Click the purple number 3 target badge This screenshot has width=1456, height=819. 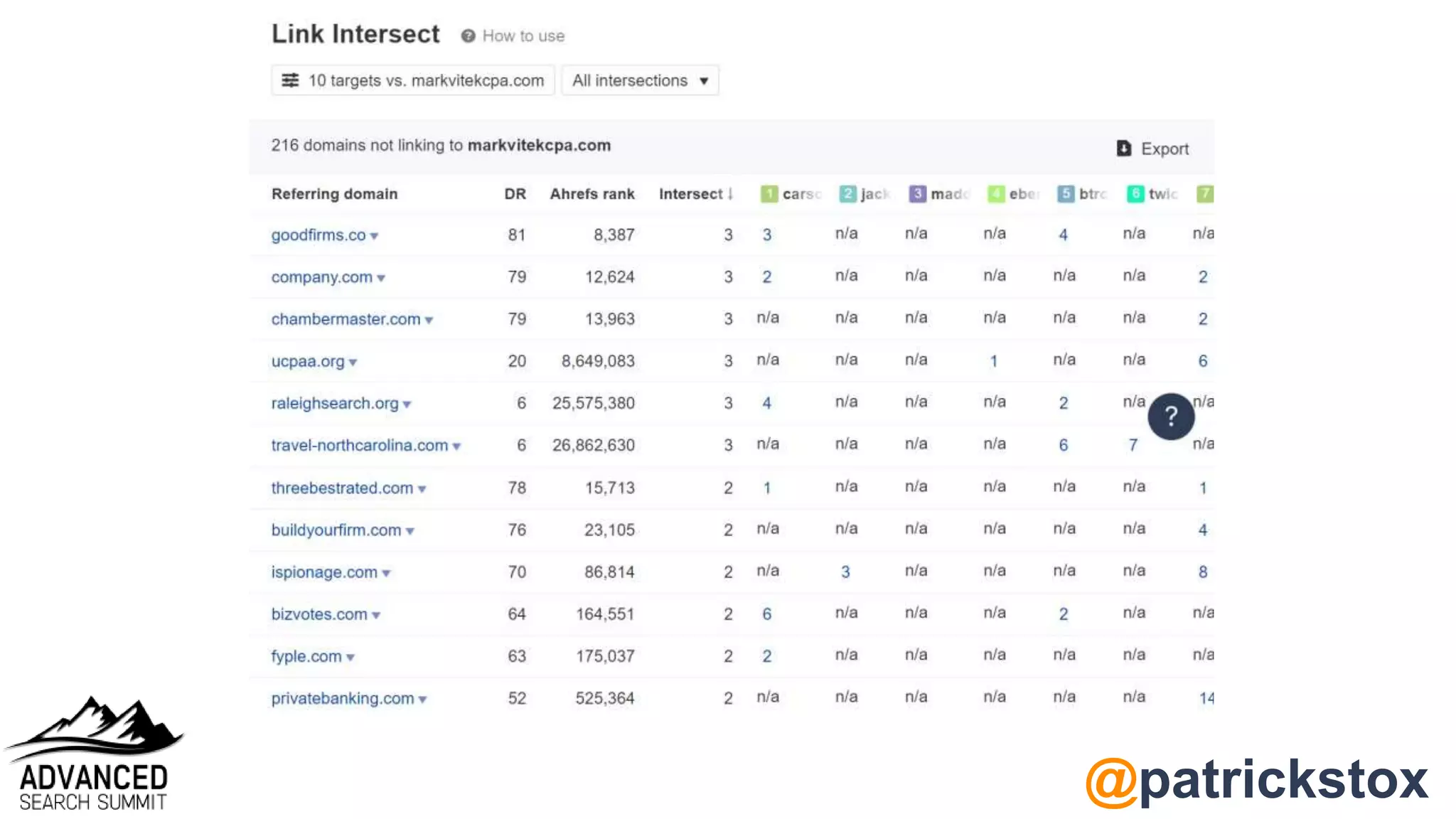[917, 194]
